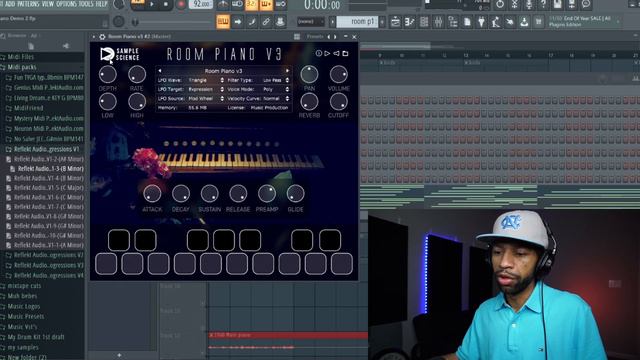Switch pattern/song mode button
The width and height of the screenshot is (640, 360).
pos(138,3)
